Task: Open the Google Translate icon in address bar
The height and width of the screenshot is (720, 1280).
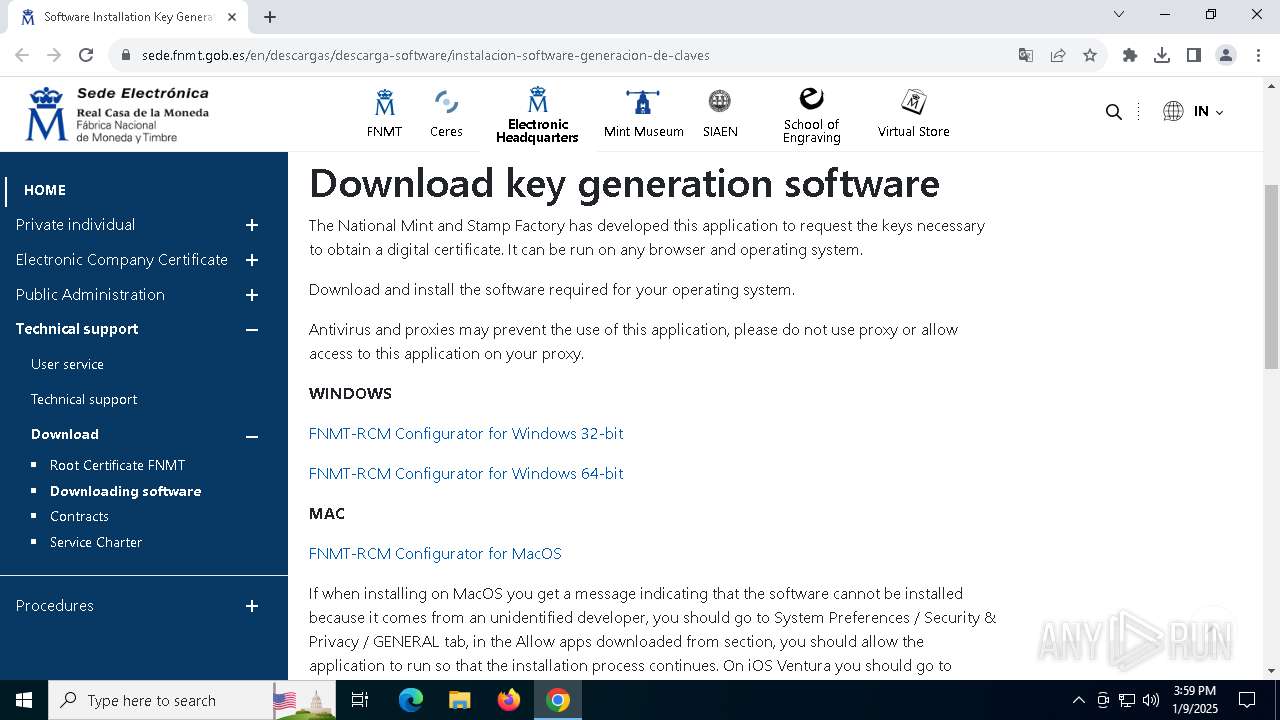Action: (1026, 55)
